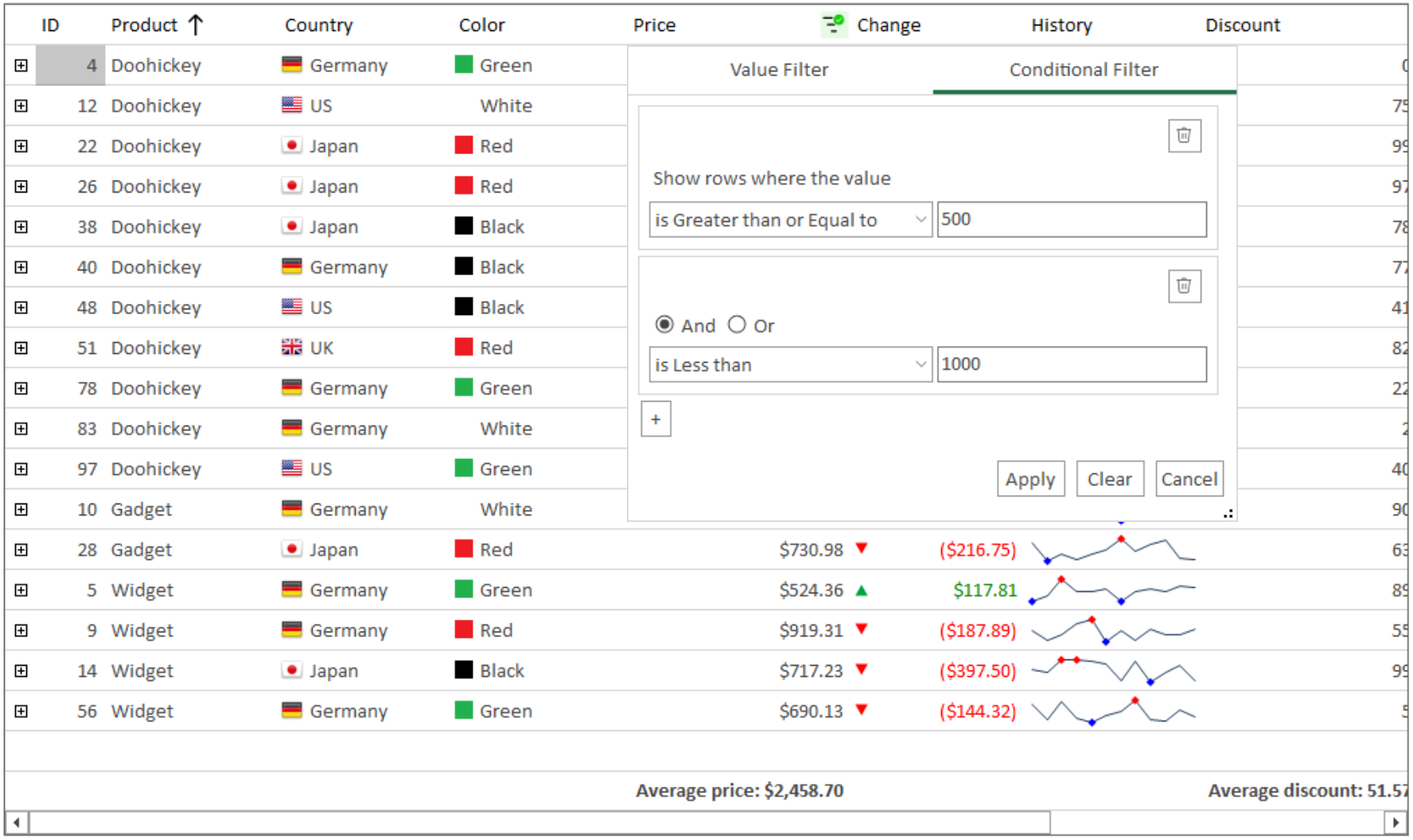This screenshot has width=1413, height=840.
Task: Click the red color swatch in row 22
Action: click(464, 146)
